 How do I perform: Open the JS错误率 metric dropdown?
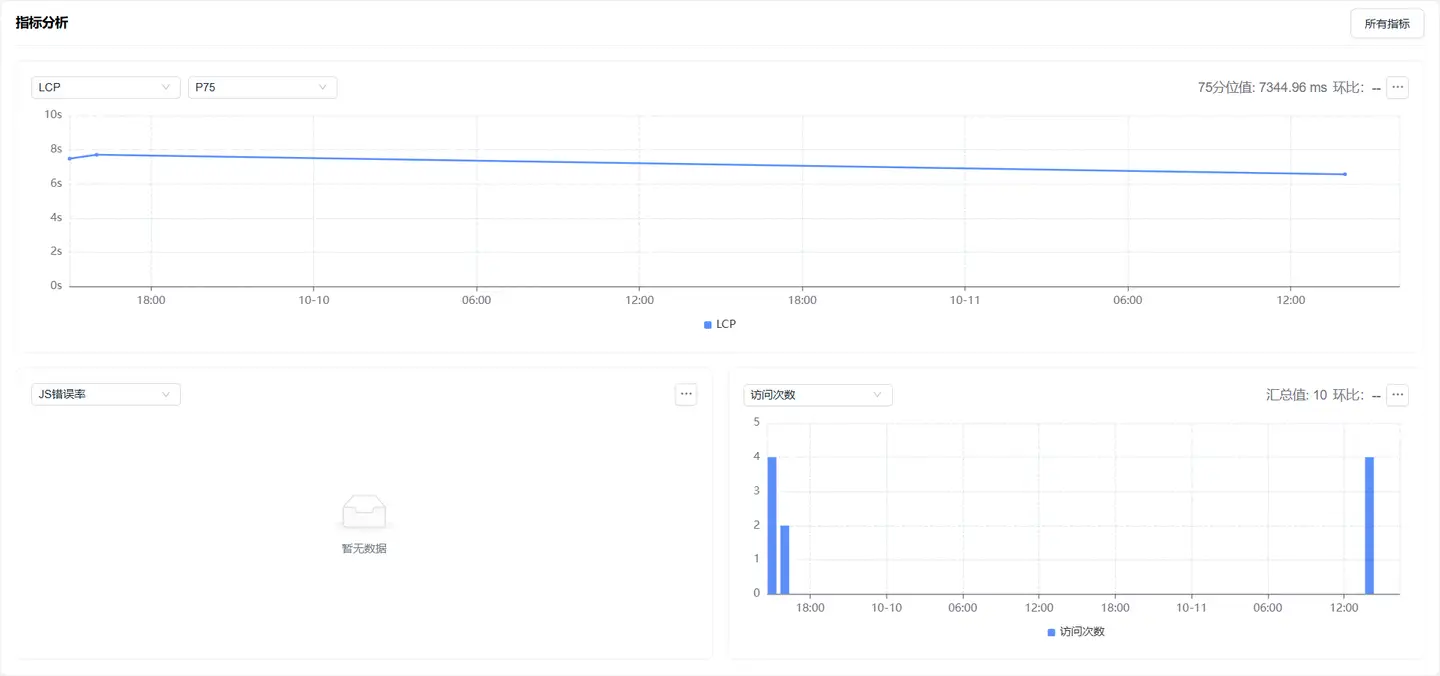105,394
